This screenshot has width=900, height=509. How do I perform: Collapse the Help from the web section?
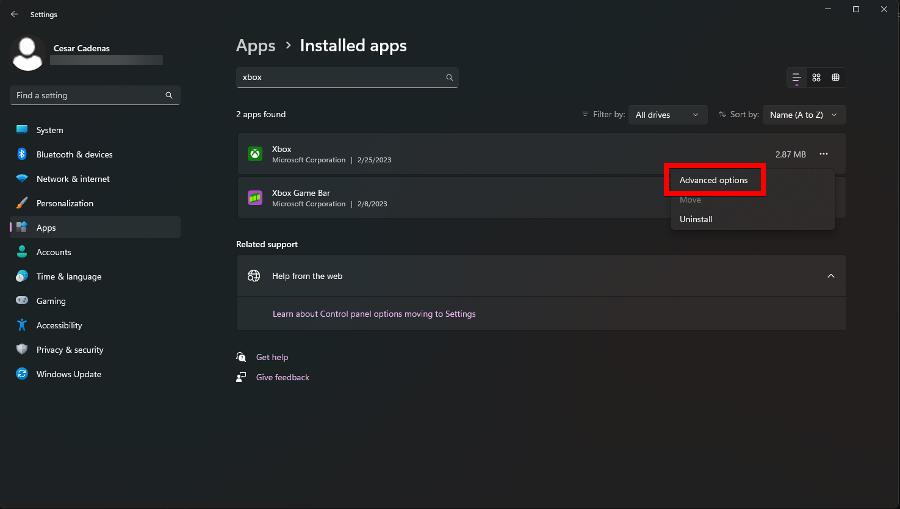(x=831, y=276)
